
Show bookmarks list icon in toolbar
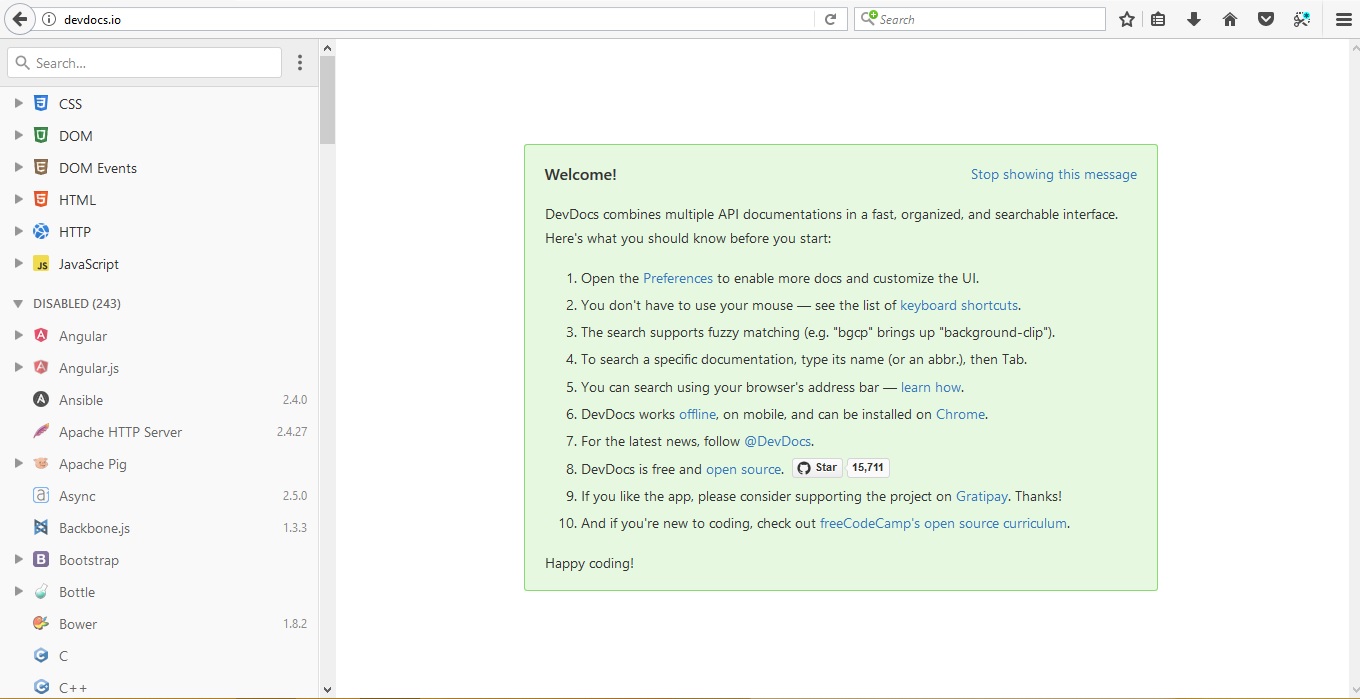[x=1158, y=19]
